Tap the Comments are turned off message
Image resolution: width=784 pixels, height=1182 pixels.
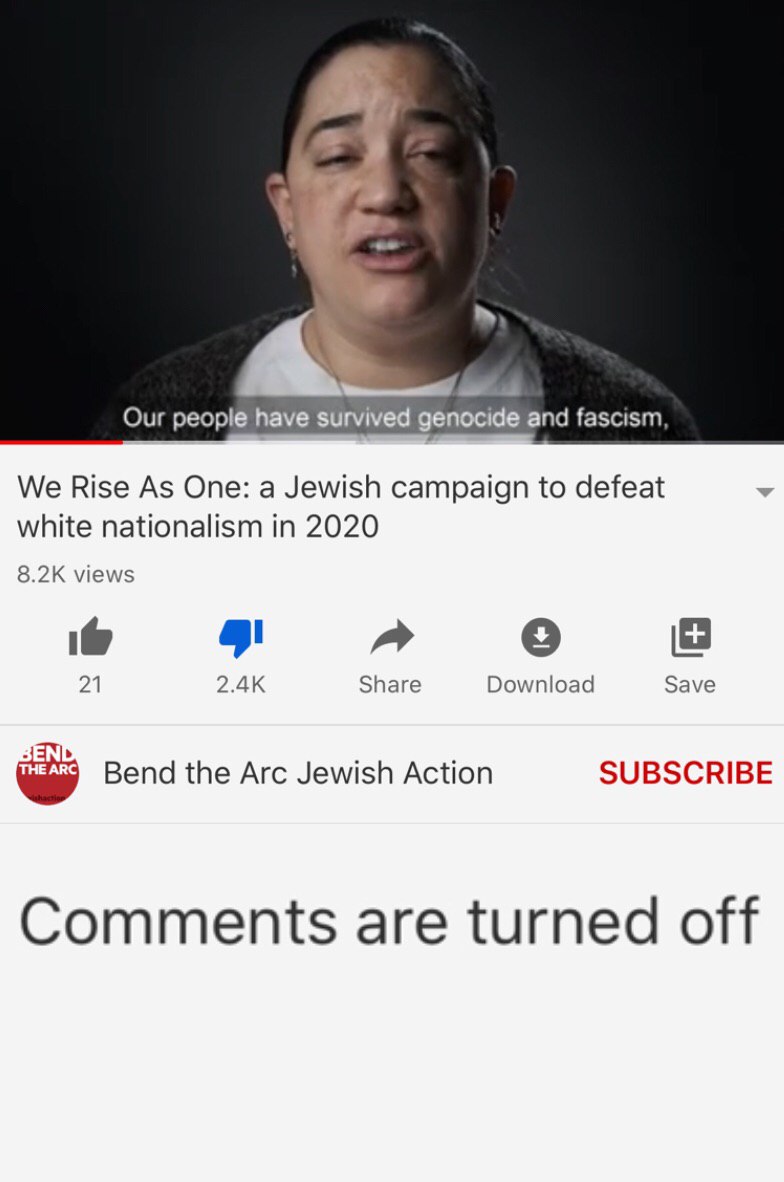tap(389, 920)
